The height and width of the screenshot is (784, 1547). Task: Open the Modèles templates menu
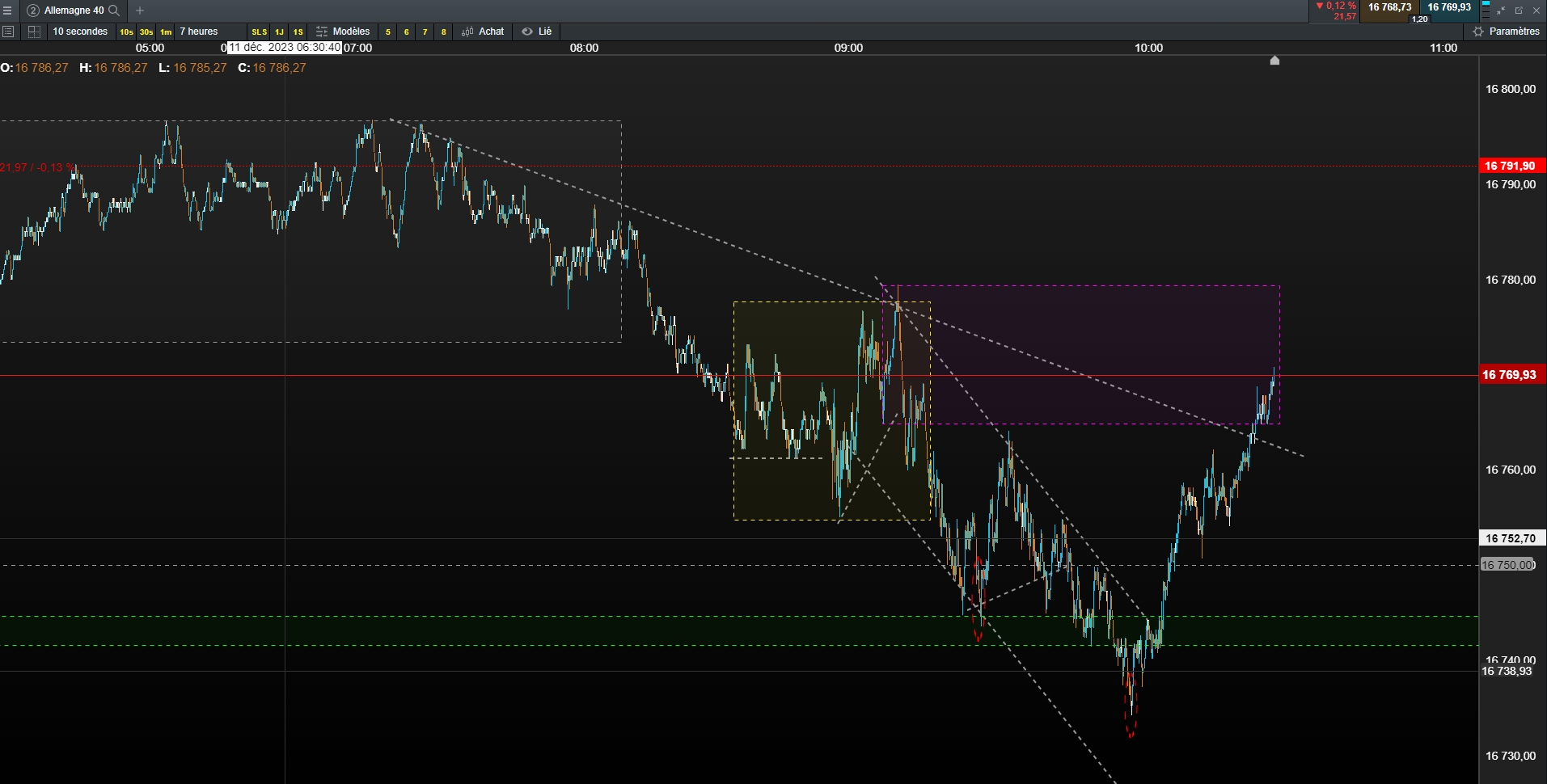(x=351, y=32)
